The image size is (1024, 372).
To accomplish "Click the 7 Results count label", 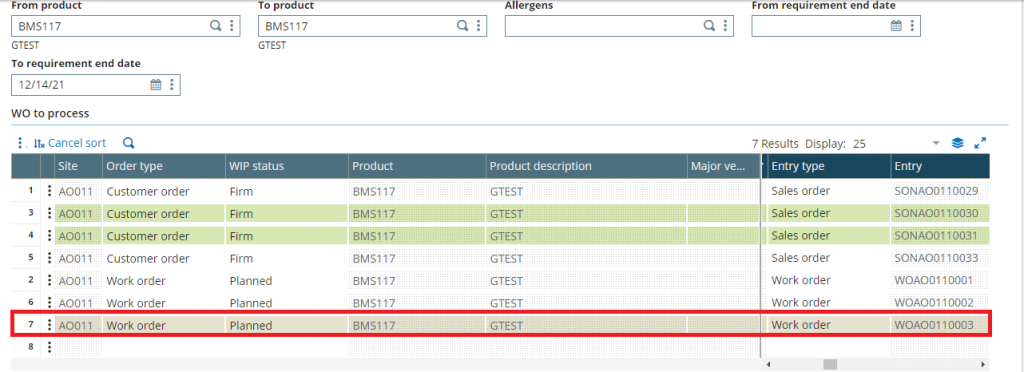I will 775,144.
